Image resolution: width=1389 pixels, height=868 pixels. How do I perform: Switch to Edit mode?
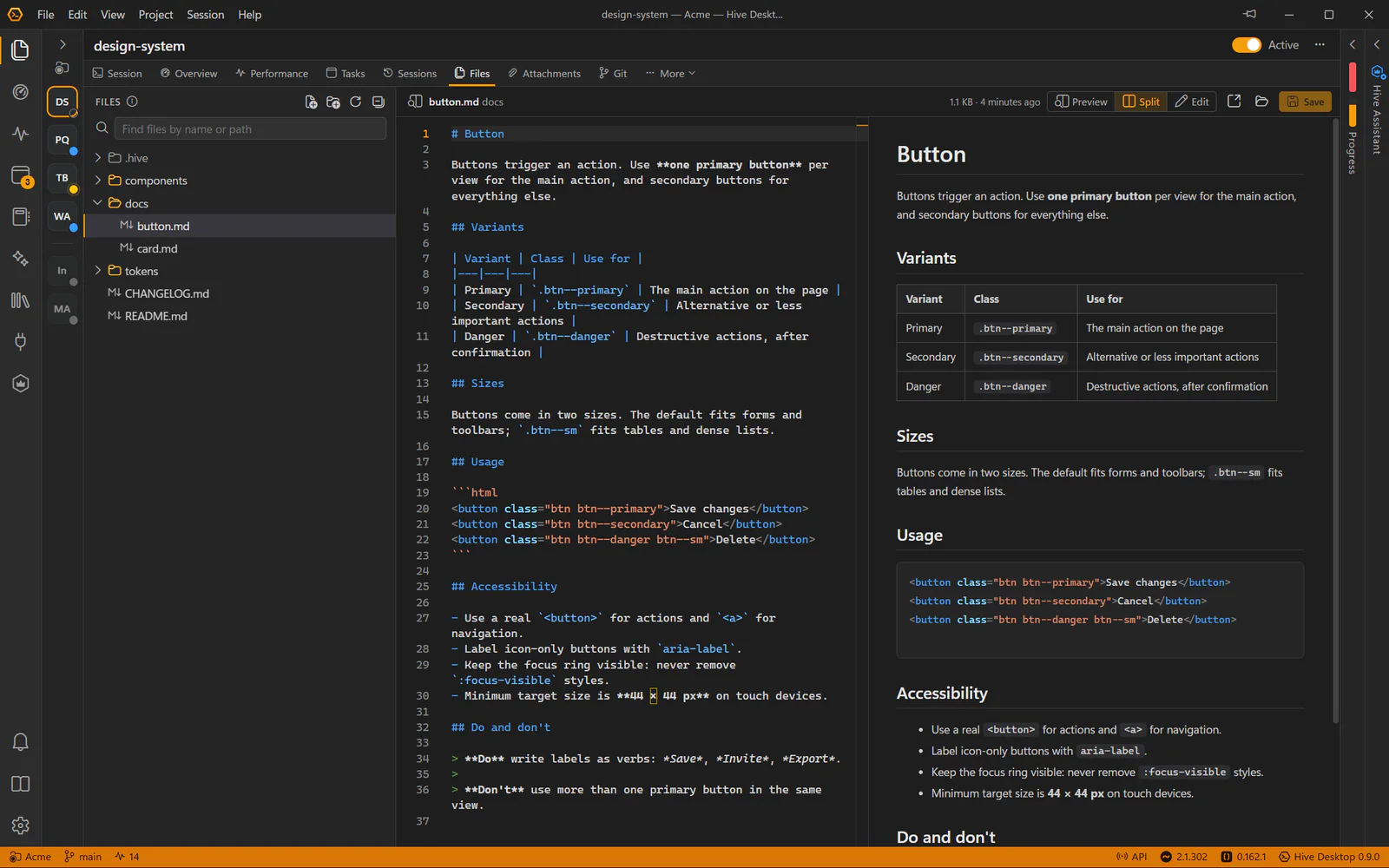(1191, 102)
